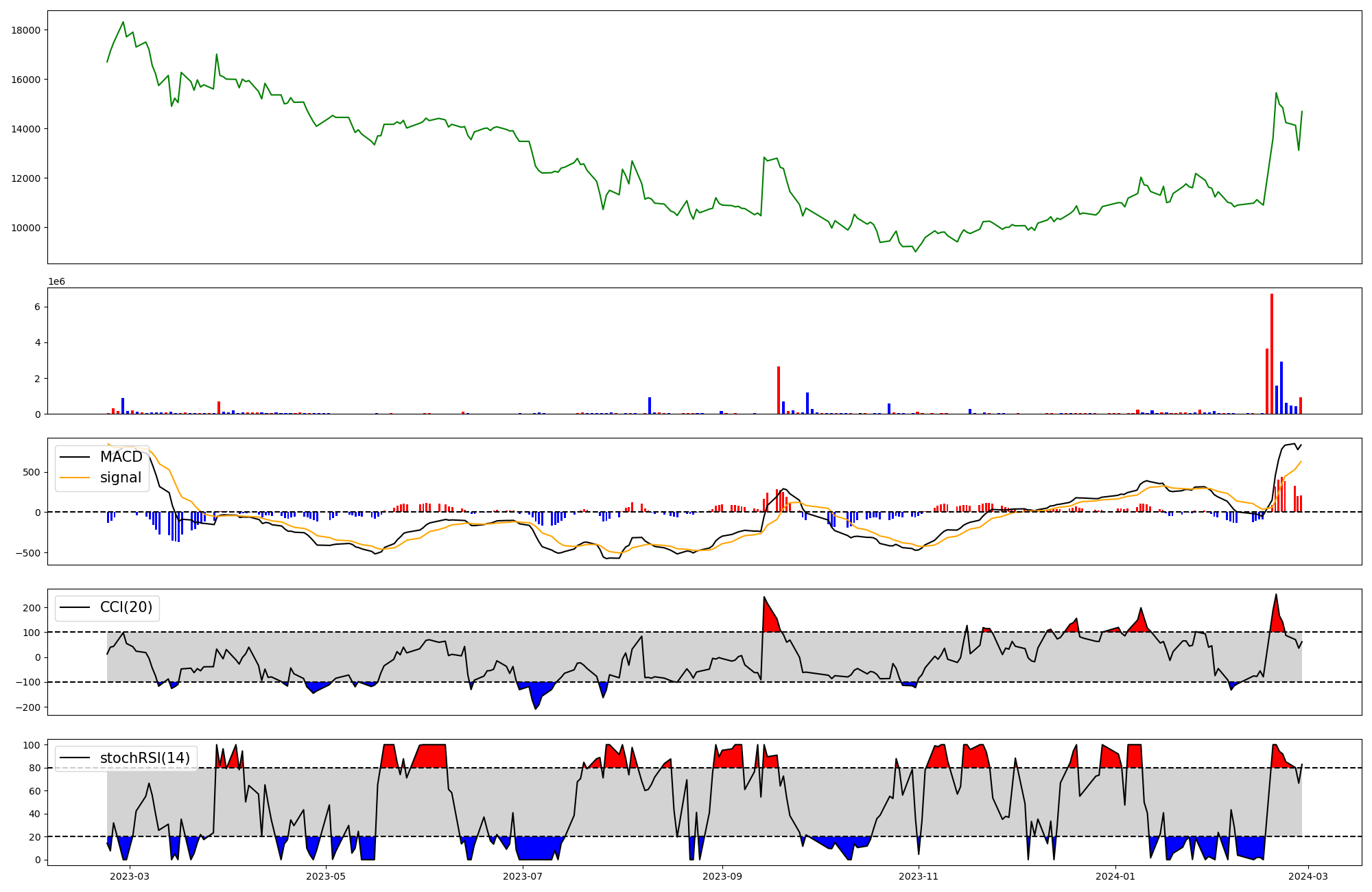1372x892 pixels.
Task: Click the red volume bar near mid-September 2023
Action: [x=779, y=390]
